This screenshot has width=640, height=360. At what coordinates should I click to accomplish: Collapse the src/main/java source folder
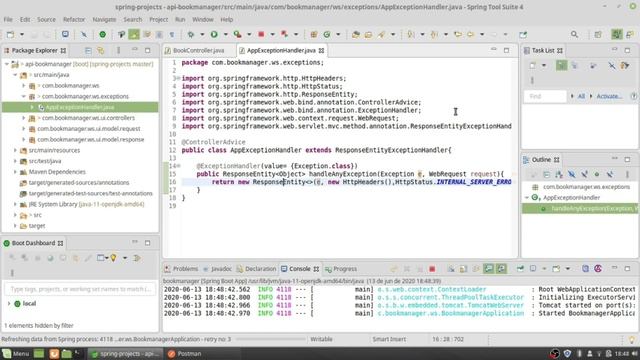tap(15, 75)
